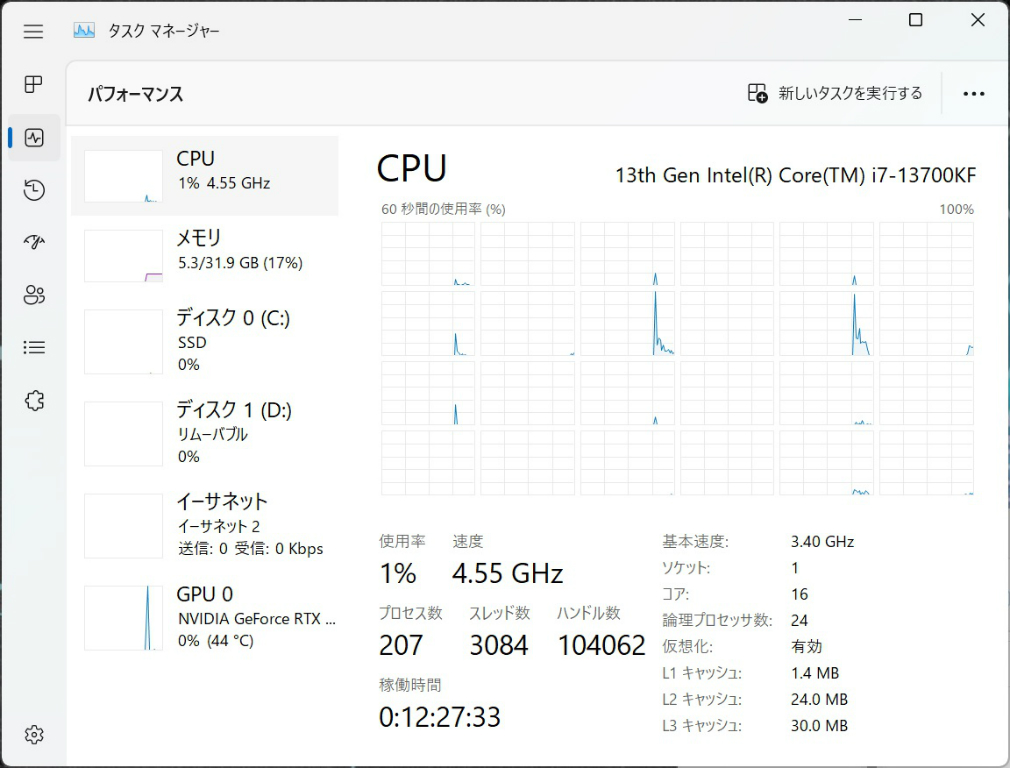Select GPU 0 NVIDIA GeForce entry
Screen dimensions: 1010x768
[205, 616]
